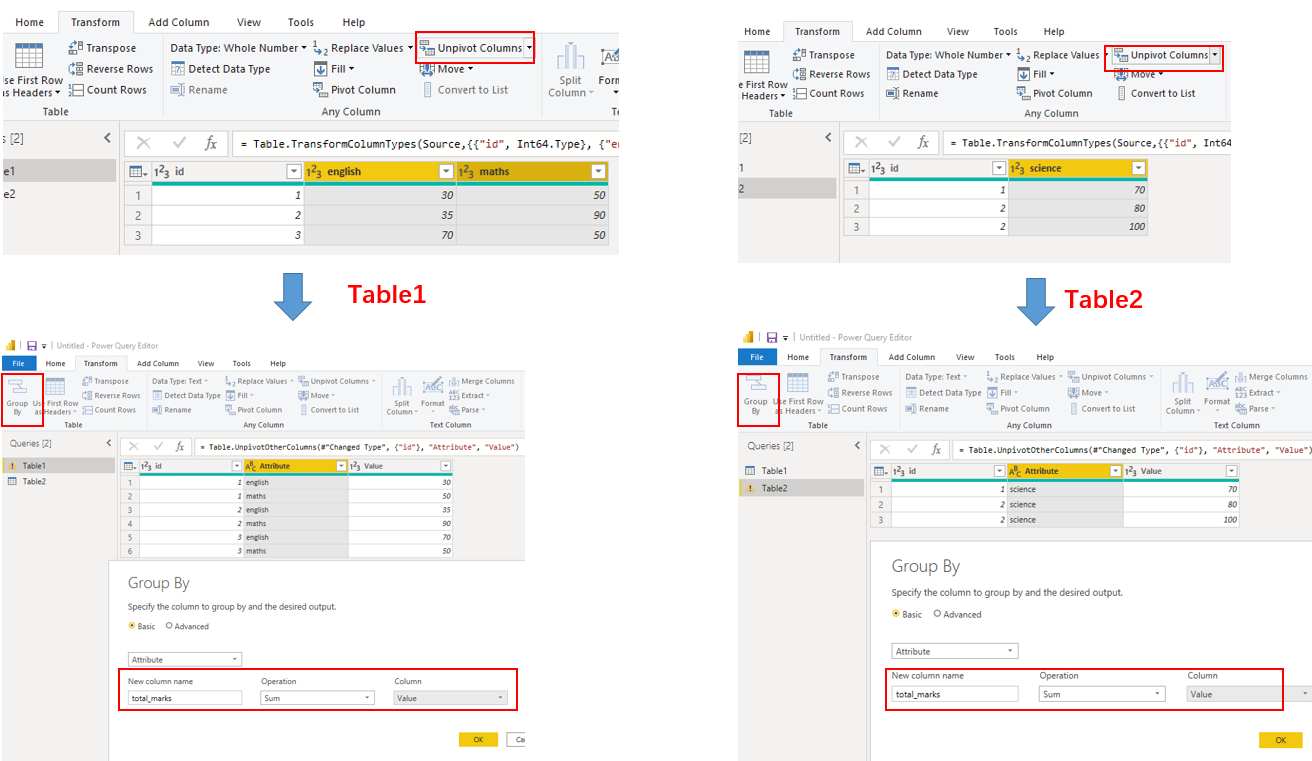Click the fx formula icon in english/maths editor
Viewport: 1312px width, 761px height.
click(x=210, y=144)
